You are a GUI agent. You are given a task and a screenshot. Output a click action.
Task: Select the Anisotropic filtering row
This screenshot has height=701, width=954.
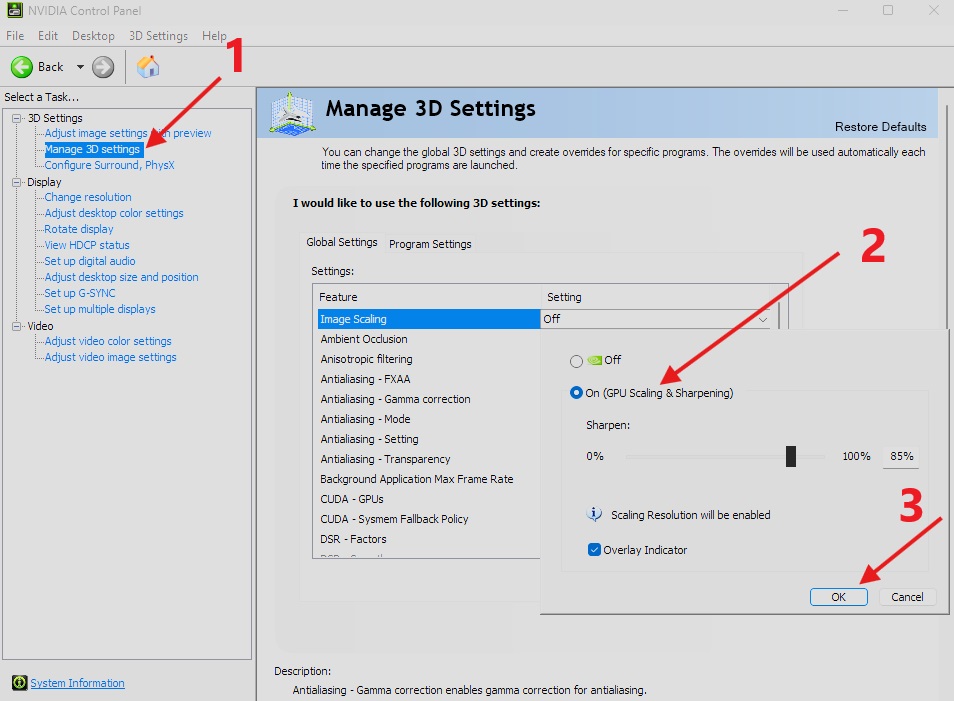click(428, 359)
